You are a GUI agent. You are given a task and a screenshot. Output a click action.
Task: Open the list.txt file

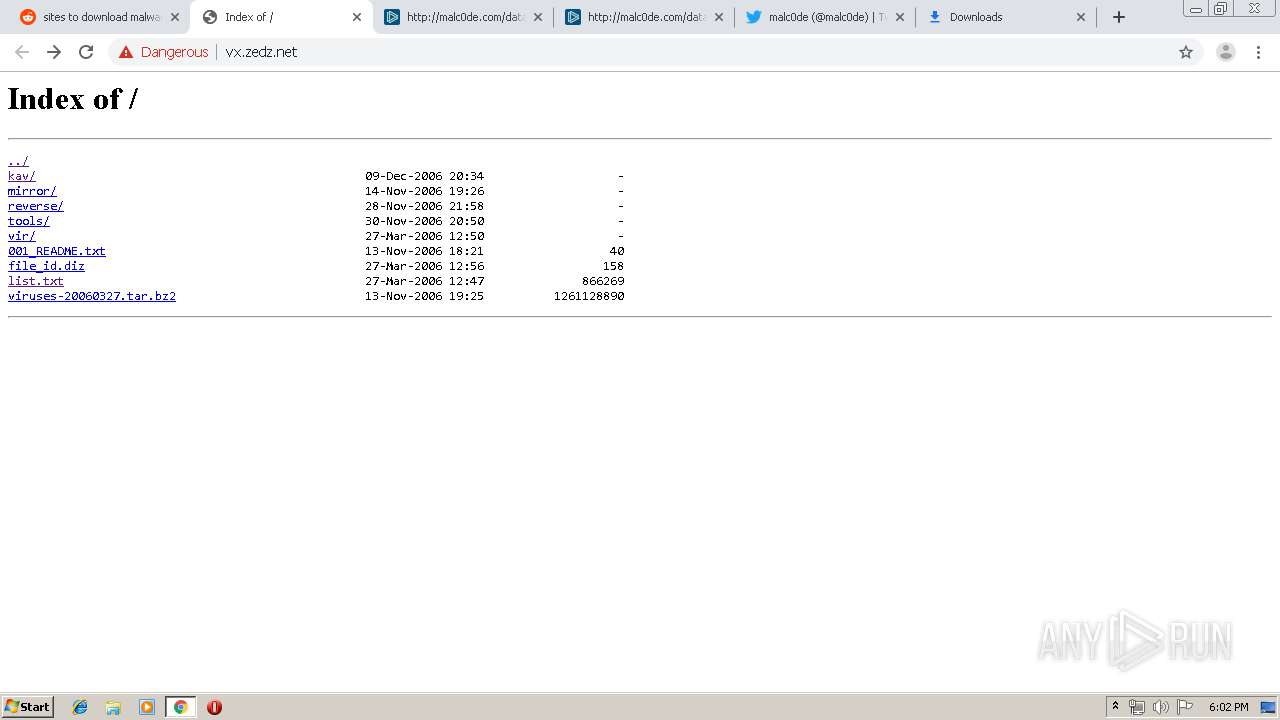36,281
